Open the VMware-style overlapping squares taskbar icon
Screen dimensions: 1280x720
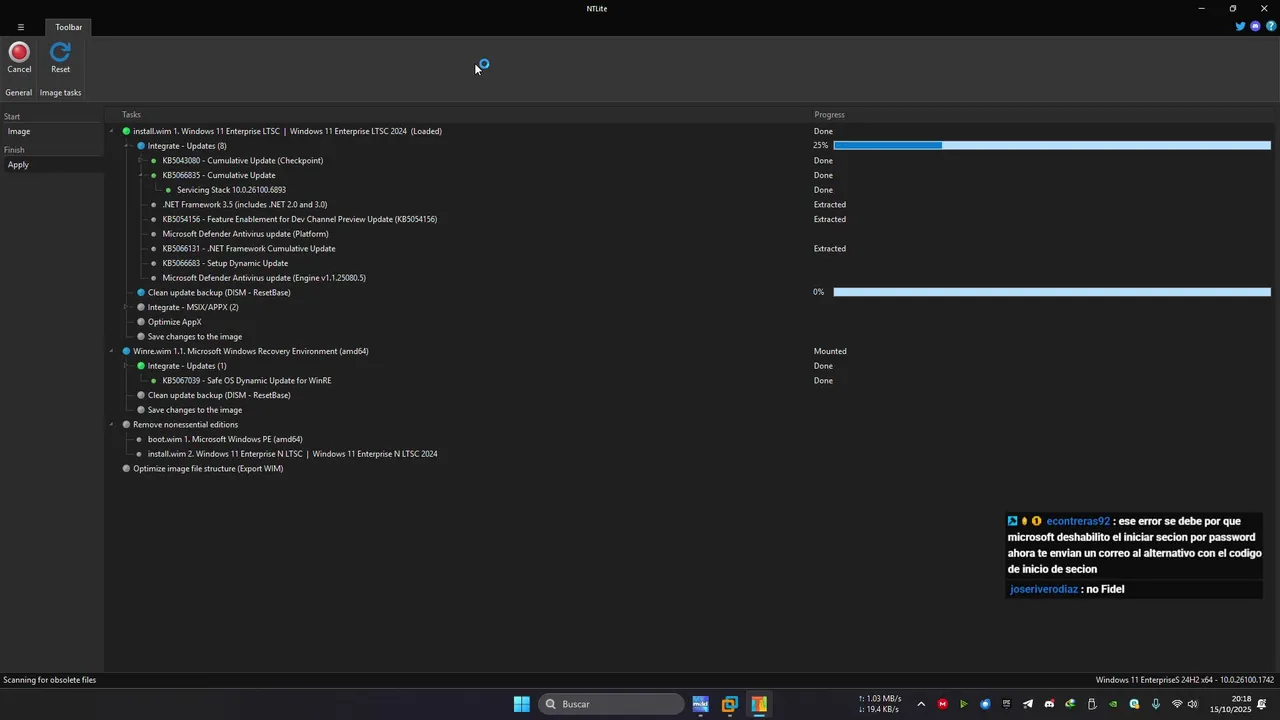coord(730,704)
